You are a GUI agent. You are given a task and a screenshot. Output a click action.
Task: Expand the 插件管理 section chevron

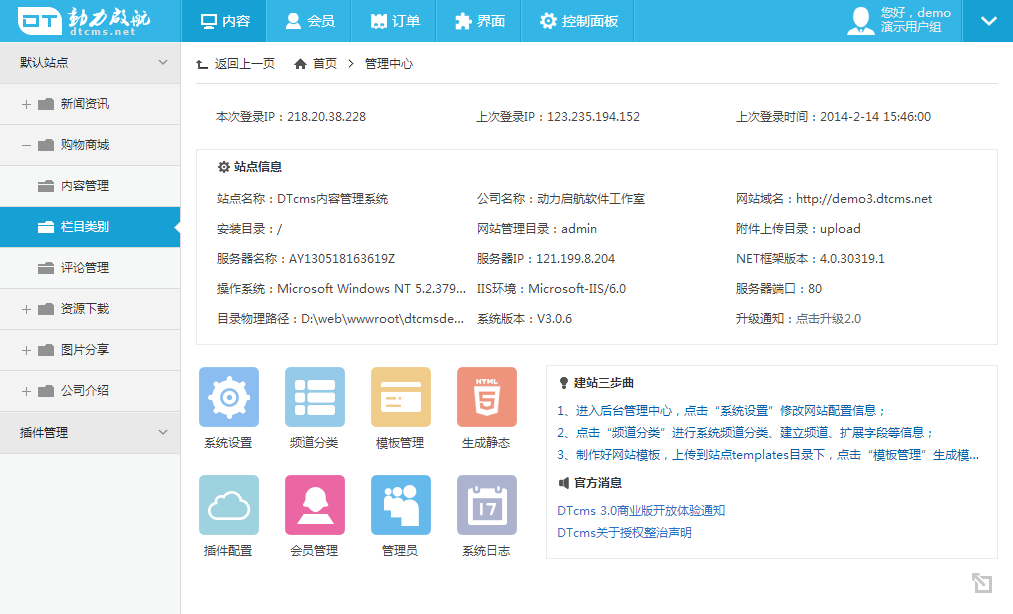click(x=163, y=432)
